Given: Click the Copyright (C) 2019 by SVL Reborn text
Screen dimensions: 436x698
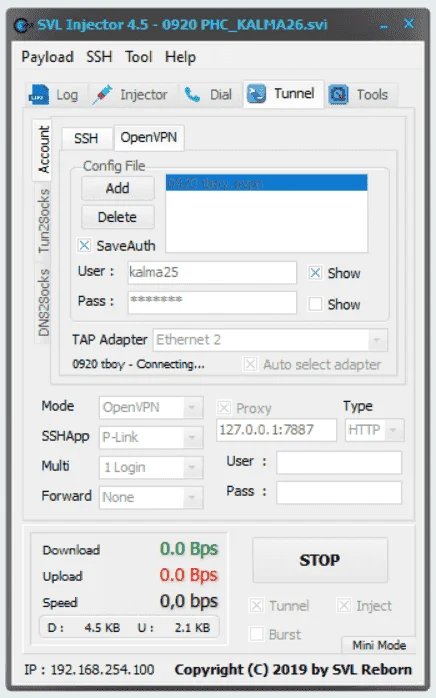Looking at the screenshot, I should point(293,669).
